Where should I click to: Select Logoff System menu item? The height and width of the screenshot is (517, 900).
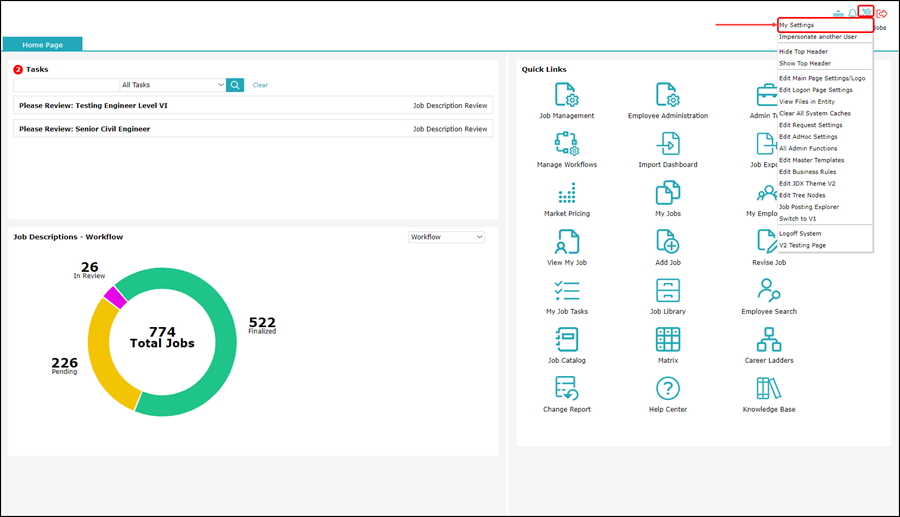coord(800,234)
